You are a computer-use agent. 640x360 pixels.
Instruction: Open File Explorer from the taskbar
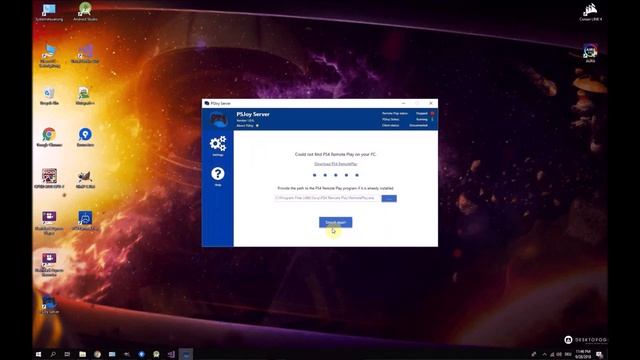point(82,354)
